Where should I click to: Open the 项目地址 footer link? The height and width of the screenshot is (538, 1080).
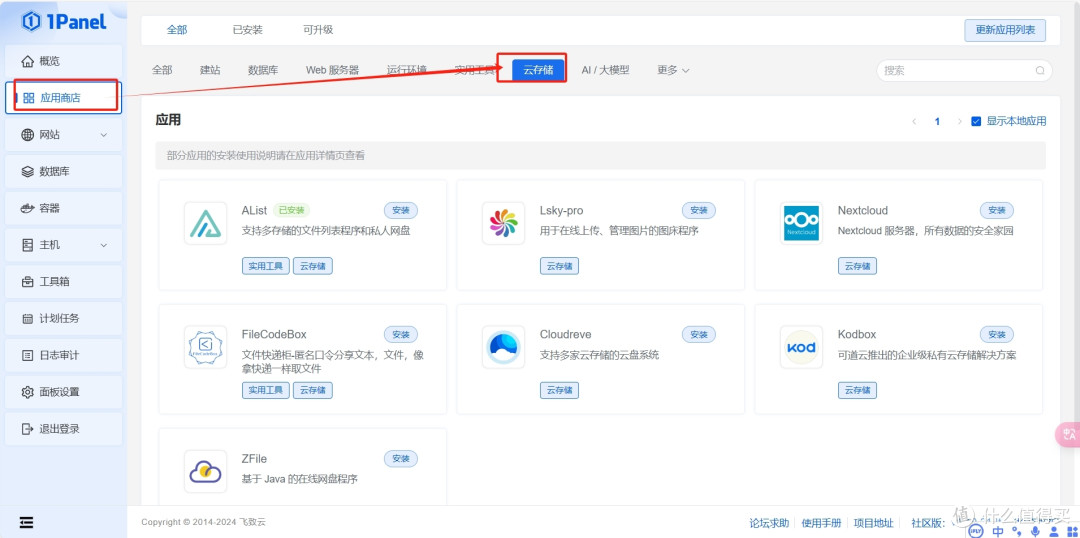(x=873, y=524)
